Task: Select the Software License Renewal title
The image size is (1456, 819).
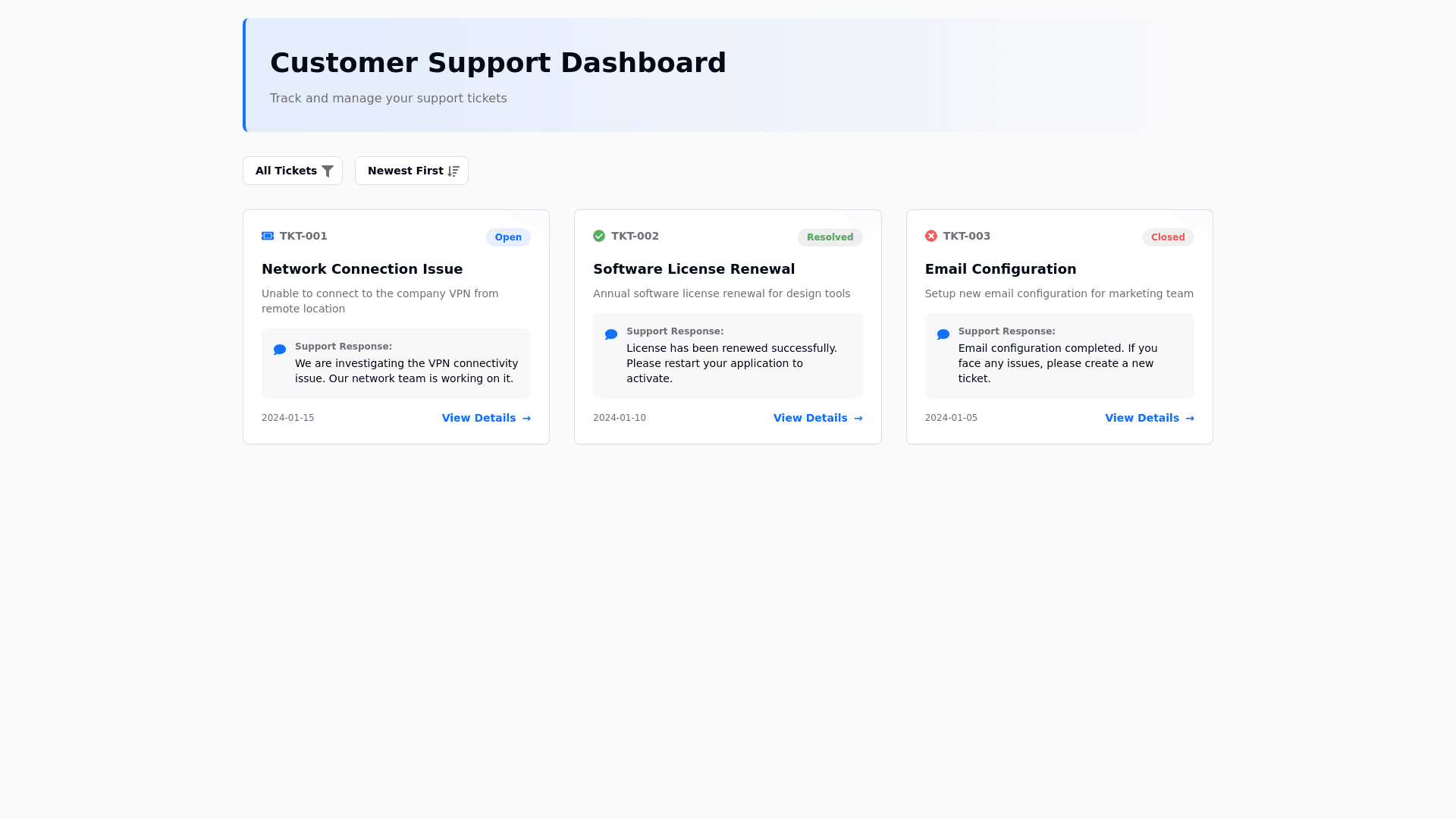Action: (x=694, y=269)
